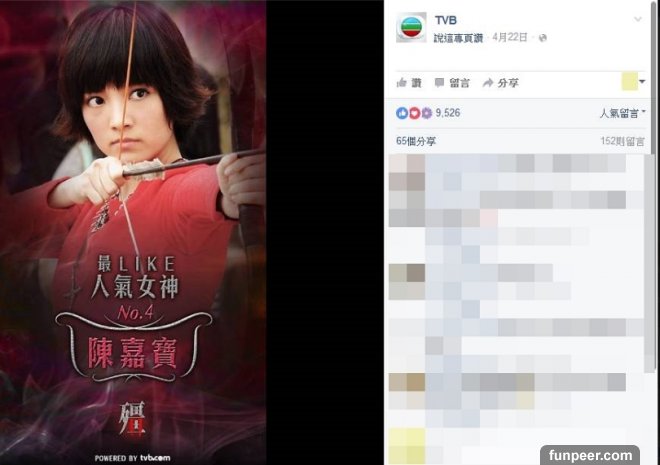660x465 pixels.
Task: Open the post options chevron beside the TVB name
Action: coord(638,19)
